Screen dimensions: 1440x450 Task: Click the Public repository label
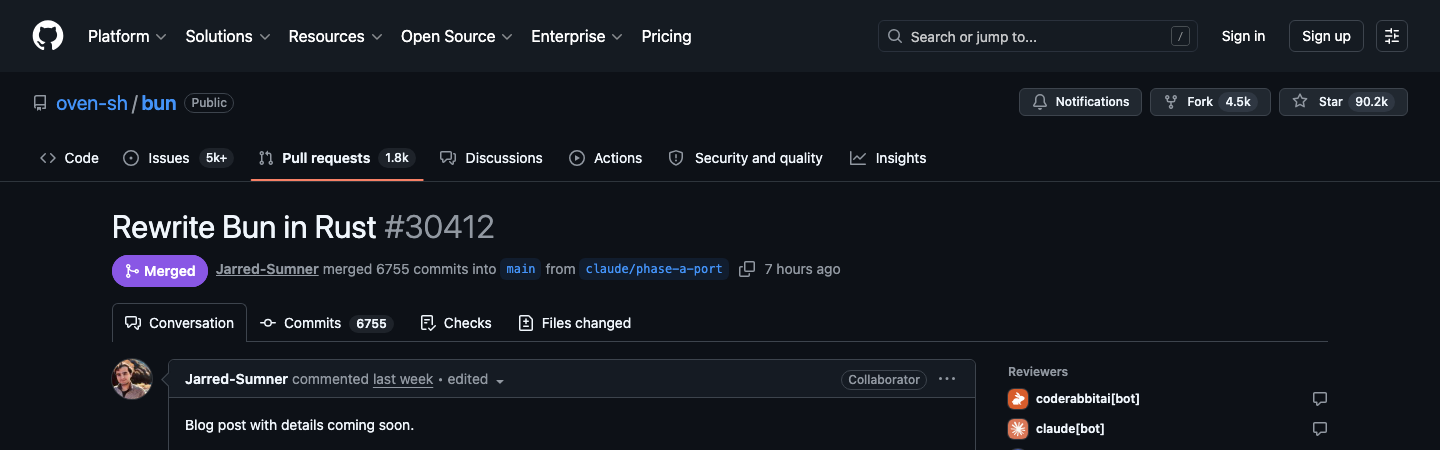pyautogui.click(x=209, y=102)
